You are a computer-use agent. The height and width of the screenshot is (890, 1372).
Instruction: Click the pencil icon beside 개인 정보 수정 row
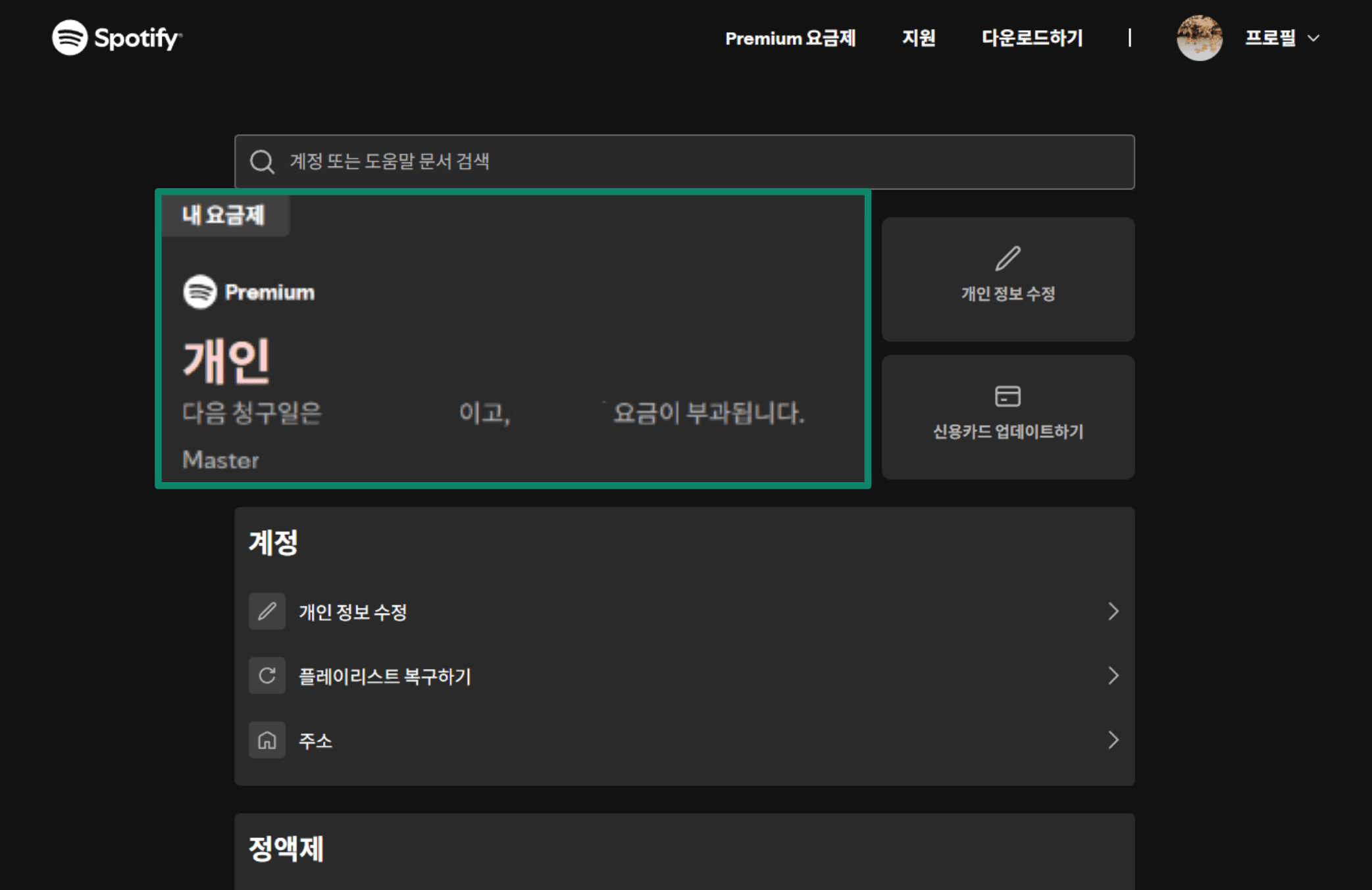[267, 611]
